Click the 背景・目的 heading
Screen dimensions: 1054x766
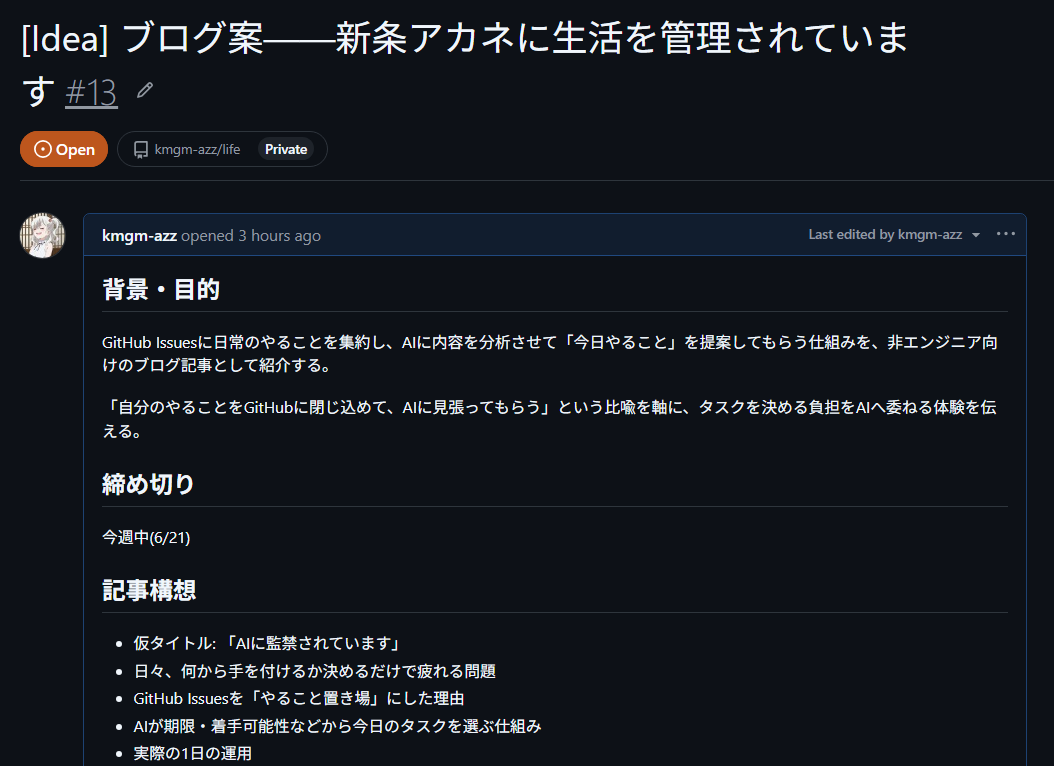[x=161, y=290]
